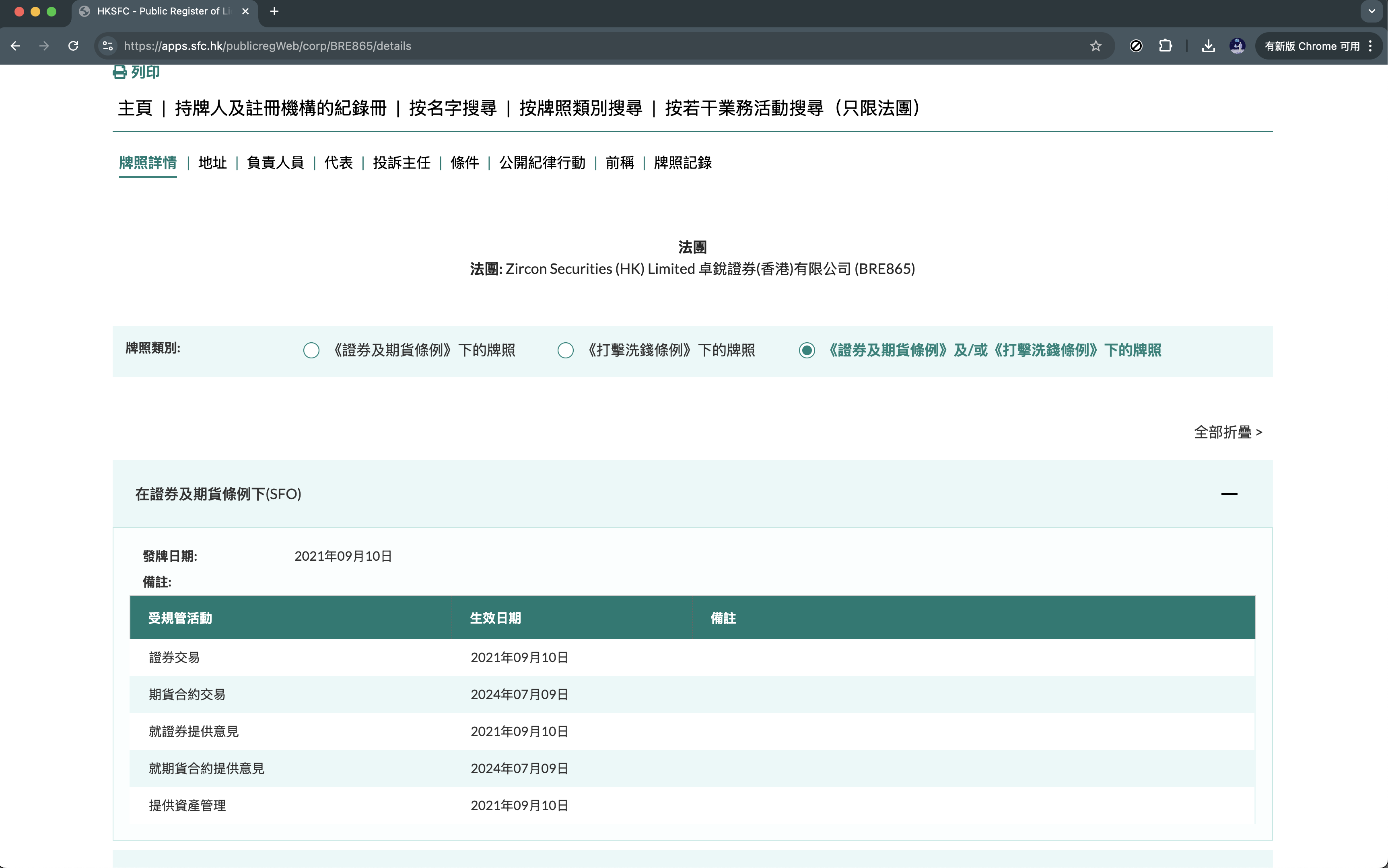Click the browser forward arrow
Image resolution: width=1388 pixels, height=868 pixels.
[x=44, y=46]
